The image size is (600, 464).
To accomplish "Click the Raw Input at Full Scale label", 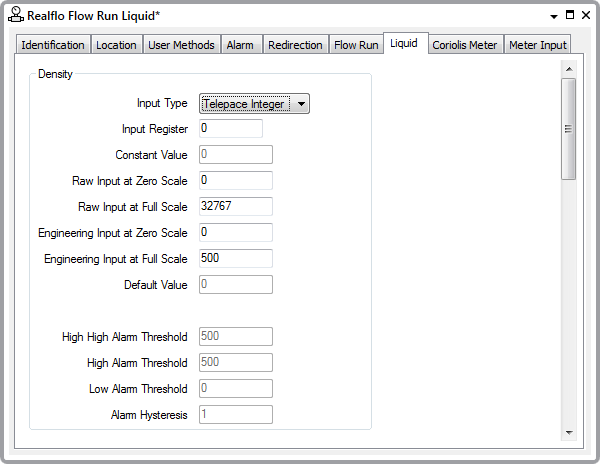I will pyautogui.click(x=133, y=207).
